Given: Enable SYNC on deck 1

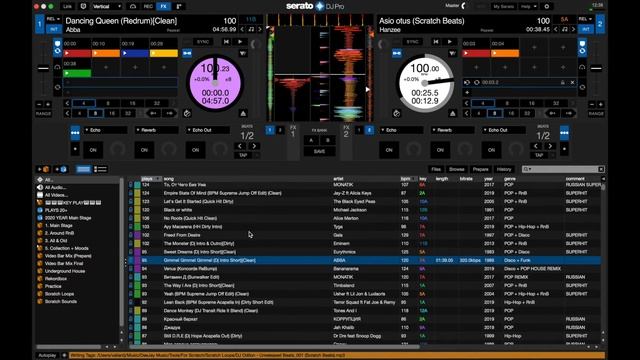Looking at the screenshot, I should [202, 42].
